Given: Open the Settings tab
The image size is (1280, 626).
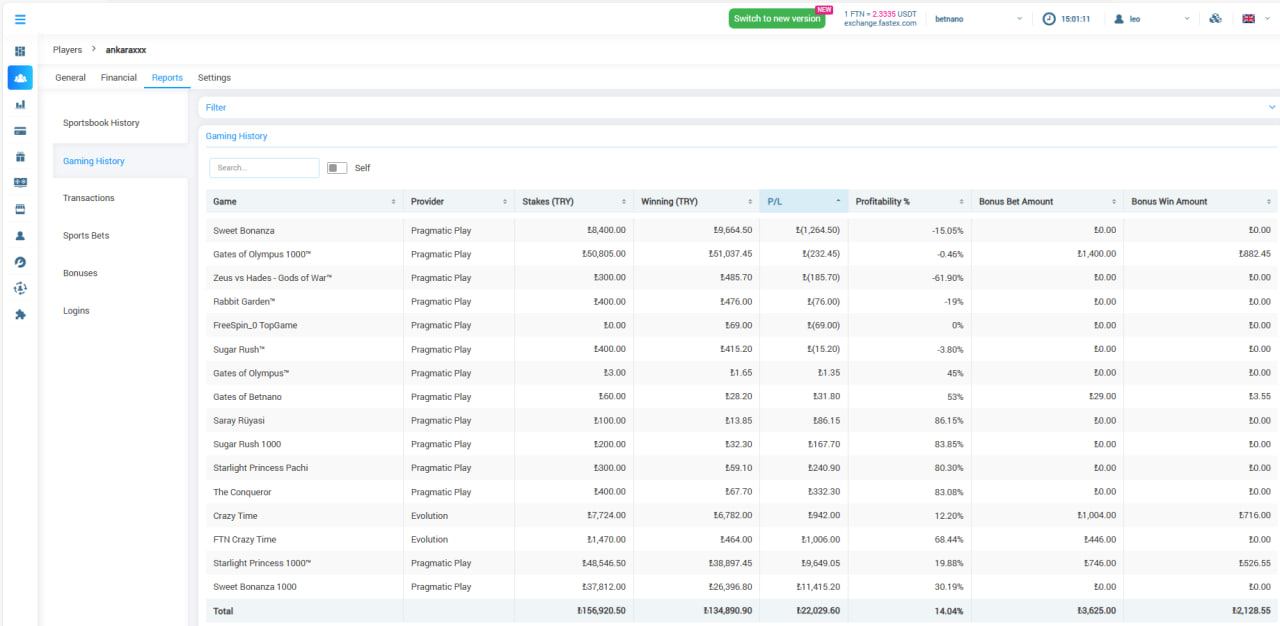Looking at the screenshot, I should pos(214,78).
